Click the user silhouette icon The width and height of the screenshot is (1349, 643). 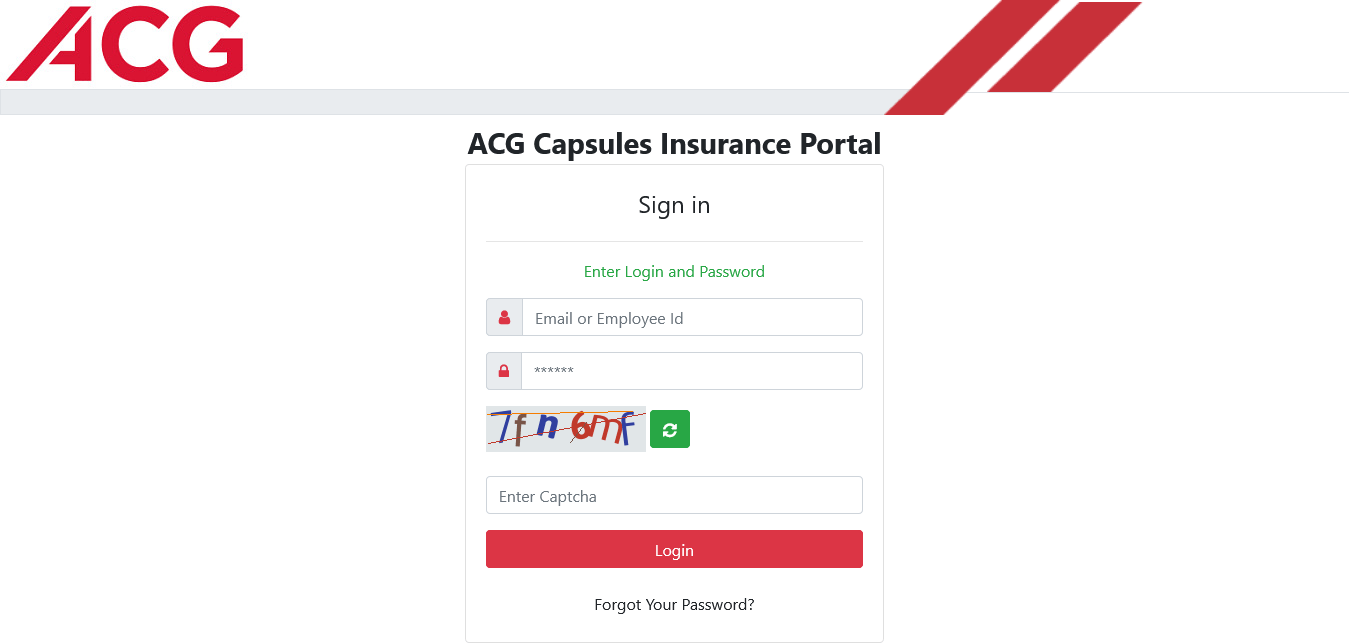pos(504,317)
